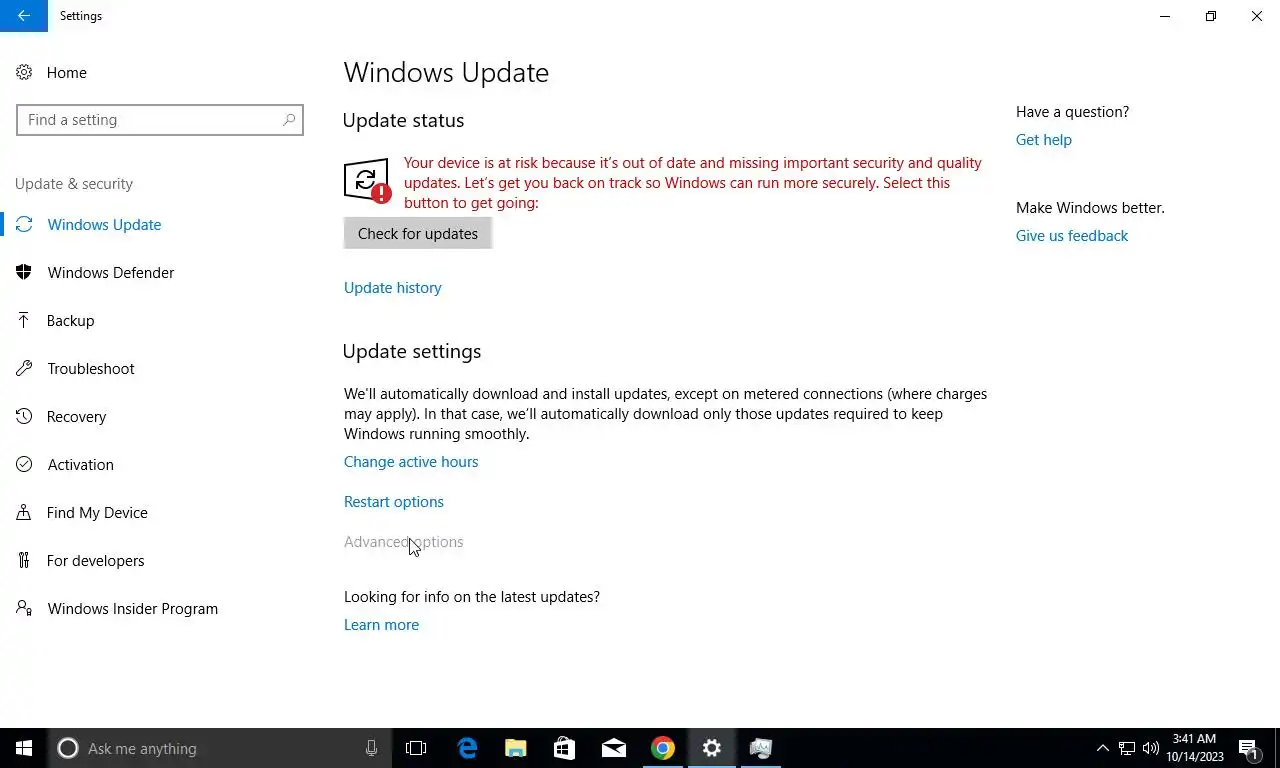Click the network icon in system tray
The image size is (1280, 768).
[1127, 748]
